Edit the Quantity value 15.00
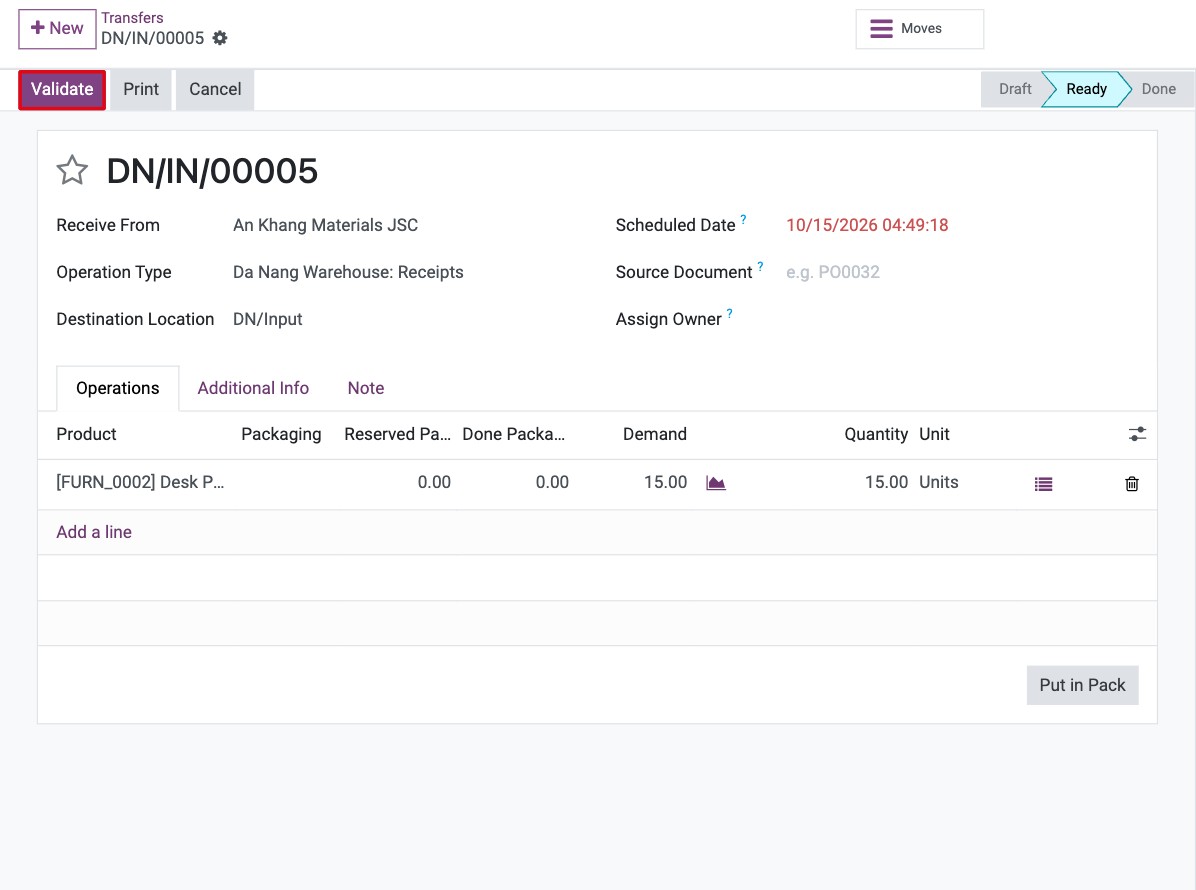 pyautogui.click(x=886, y=483)
